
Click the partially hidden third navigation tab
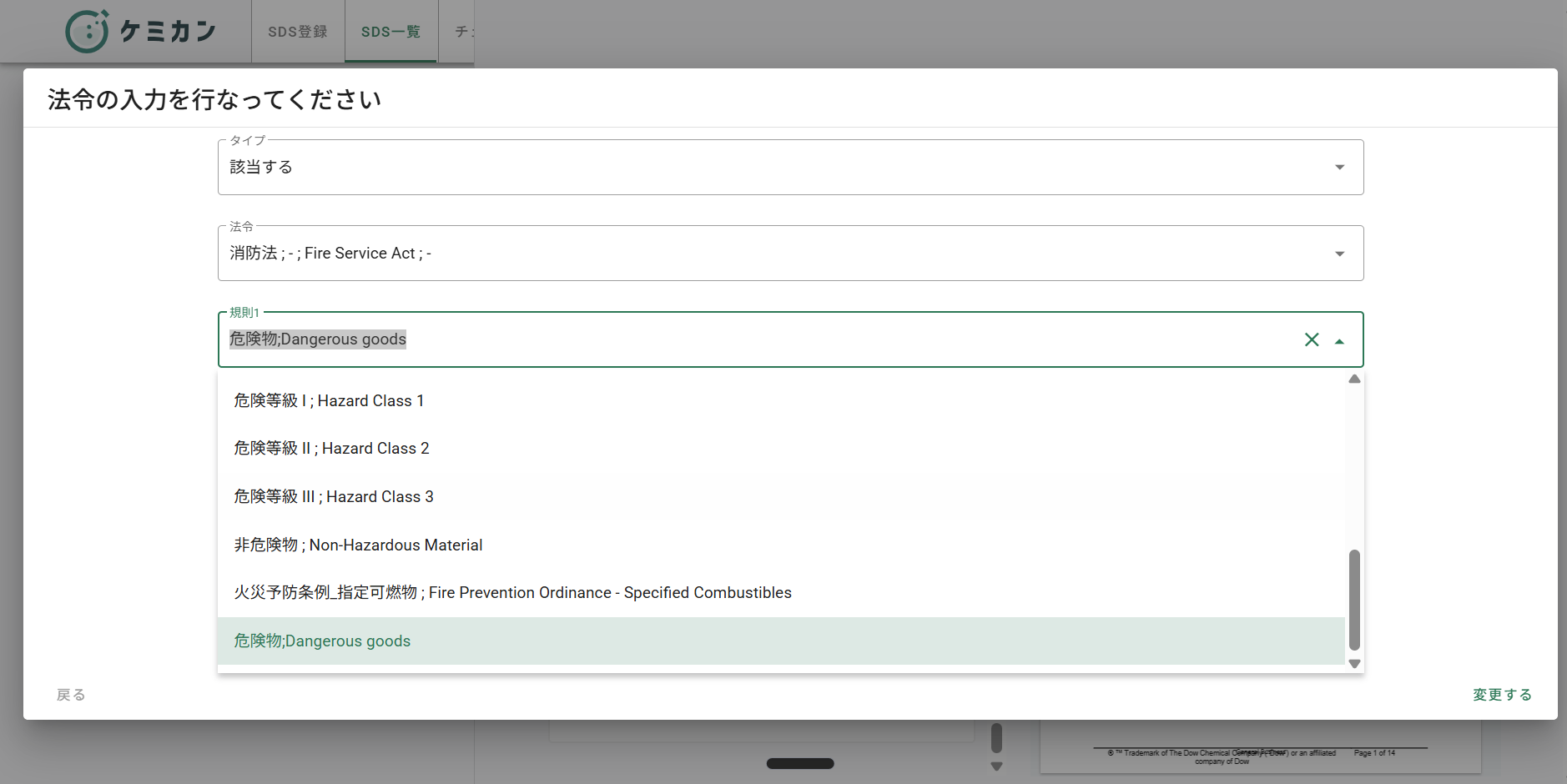[457, 32]
